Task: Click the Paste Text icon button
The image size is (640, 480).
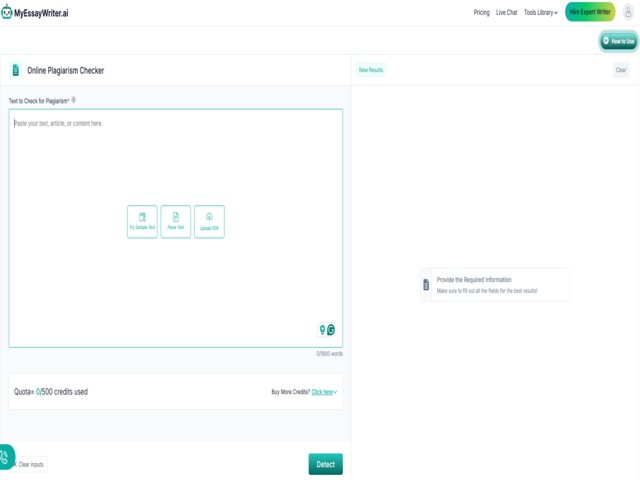Action: (175, 221)
